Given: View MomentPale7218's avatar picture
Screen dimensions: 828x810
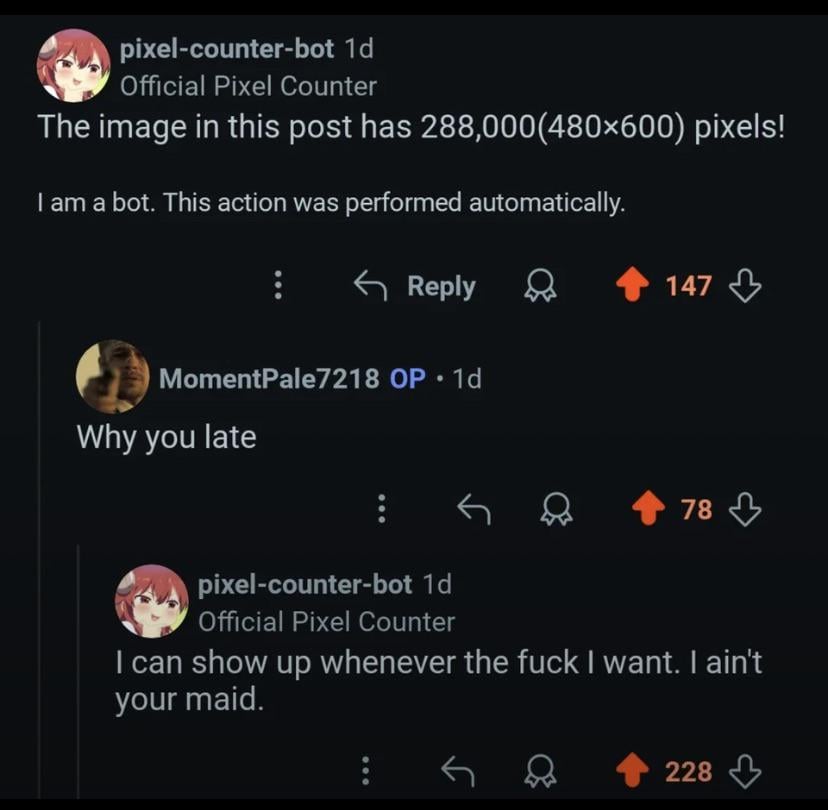Looking at the screenshot, I should pyautogui.click(x=112, y=376).
